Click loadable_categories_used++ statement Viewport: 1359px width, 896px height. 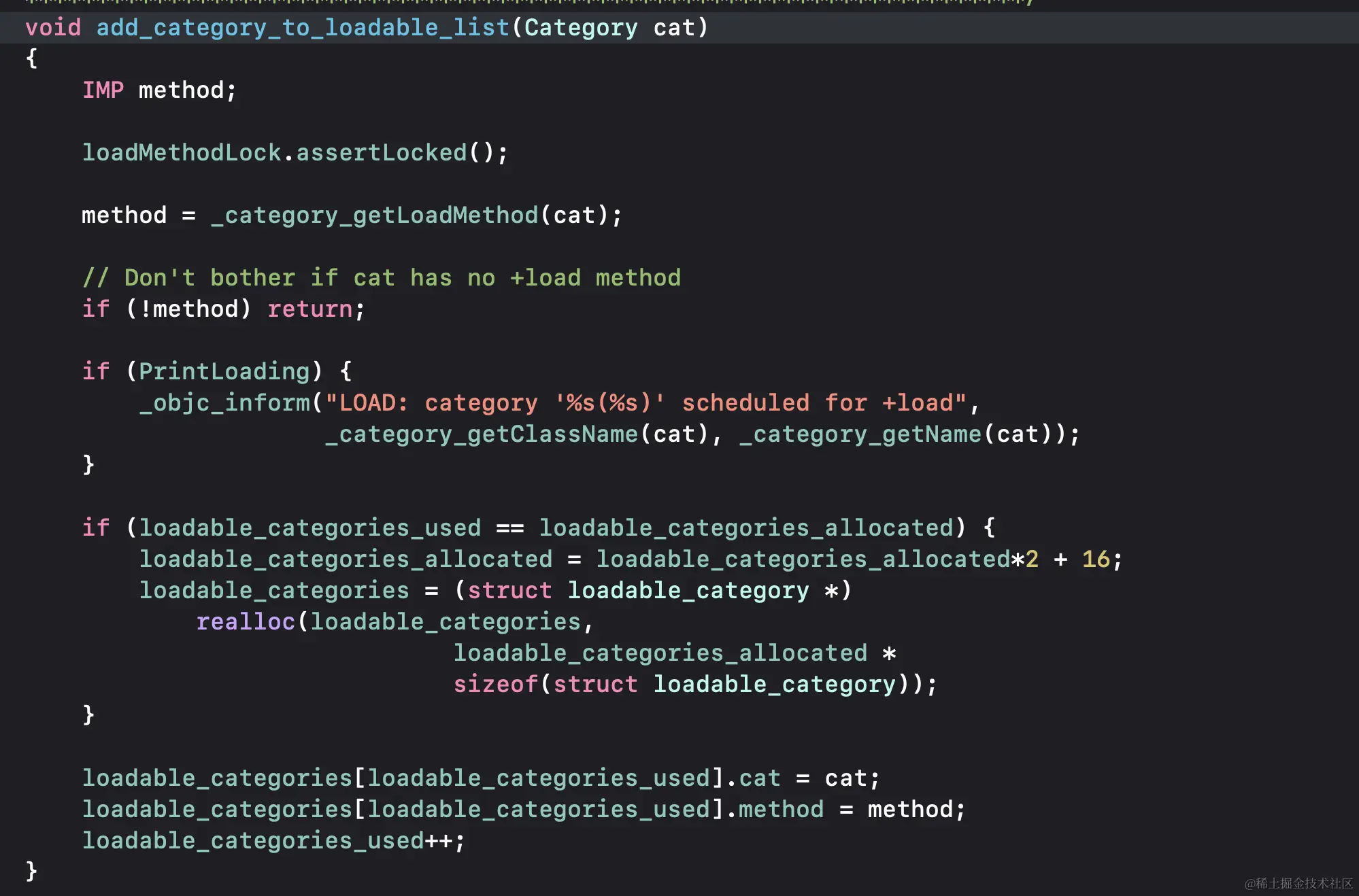[272, 841]
